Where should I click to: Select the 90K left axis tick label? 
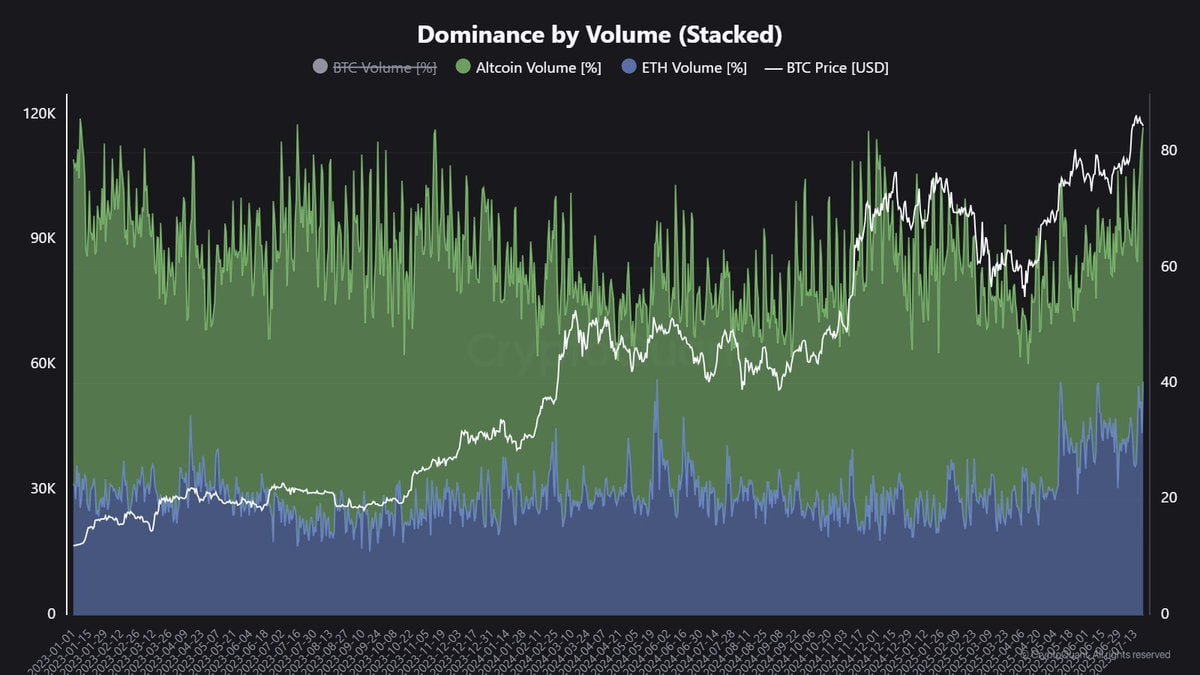43,238
